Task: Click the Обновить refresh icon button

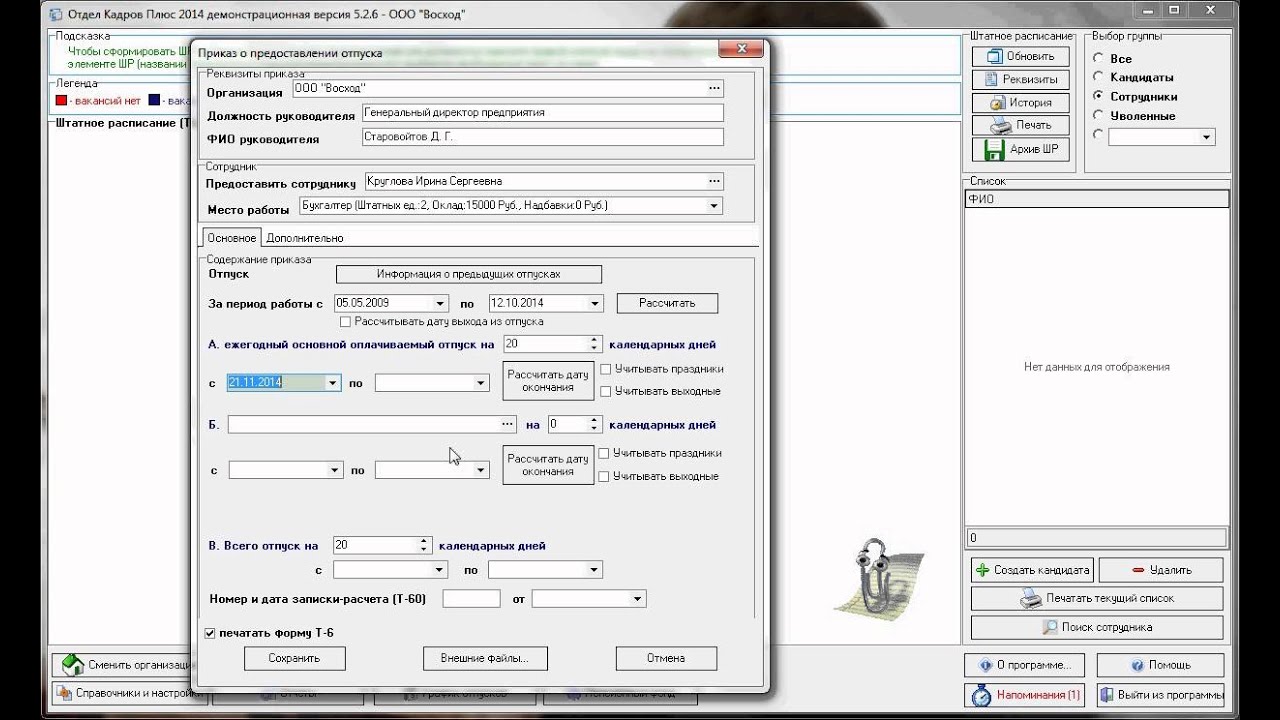Action: (x=1020, y=56)
